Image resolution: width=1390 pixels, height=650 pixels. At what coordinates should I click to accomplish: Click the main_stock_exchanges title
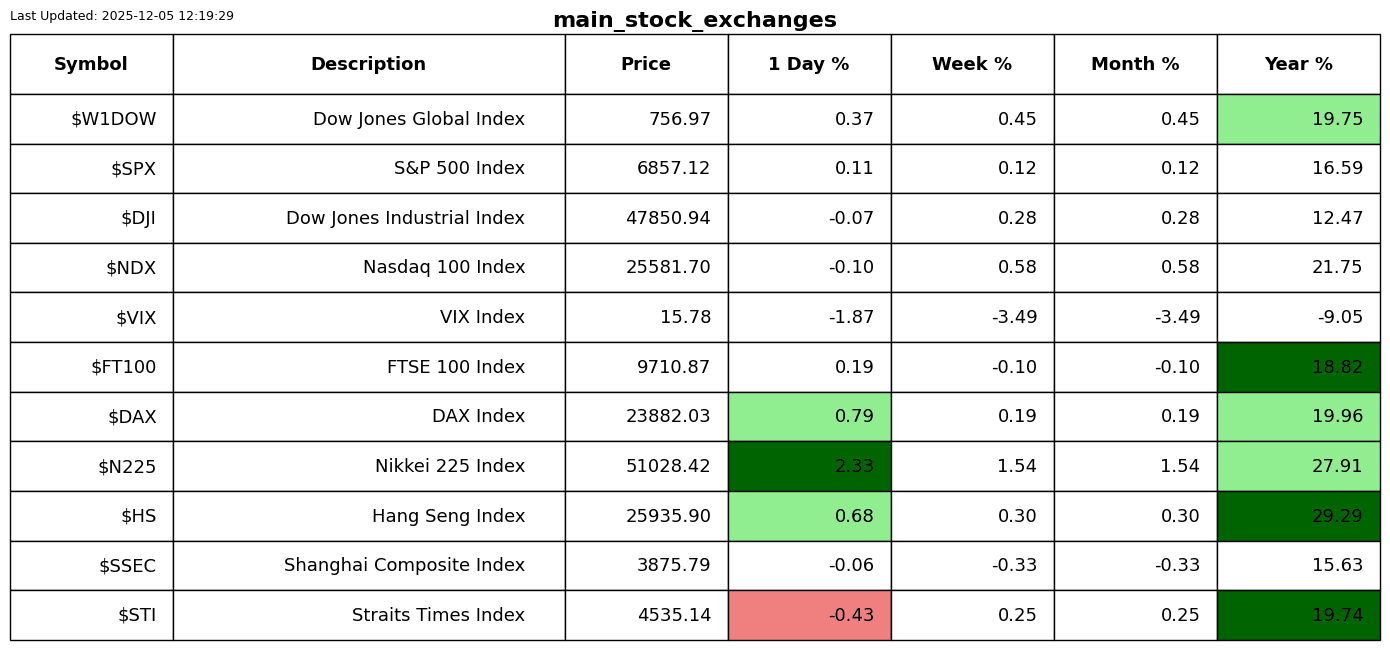[x=695, y=21]
